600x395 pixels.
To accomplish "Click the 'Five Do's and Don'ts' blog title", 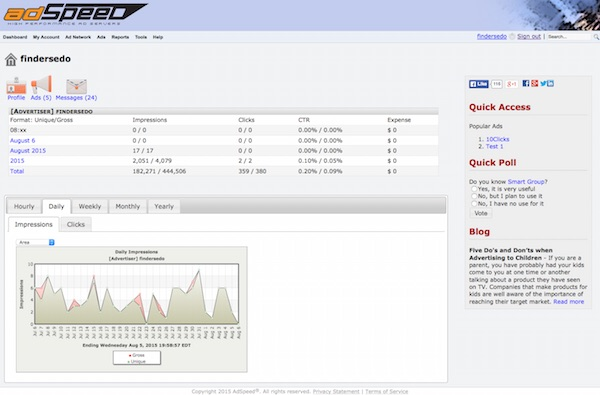I will [510, 254].
